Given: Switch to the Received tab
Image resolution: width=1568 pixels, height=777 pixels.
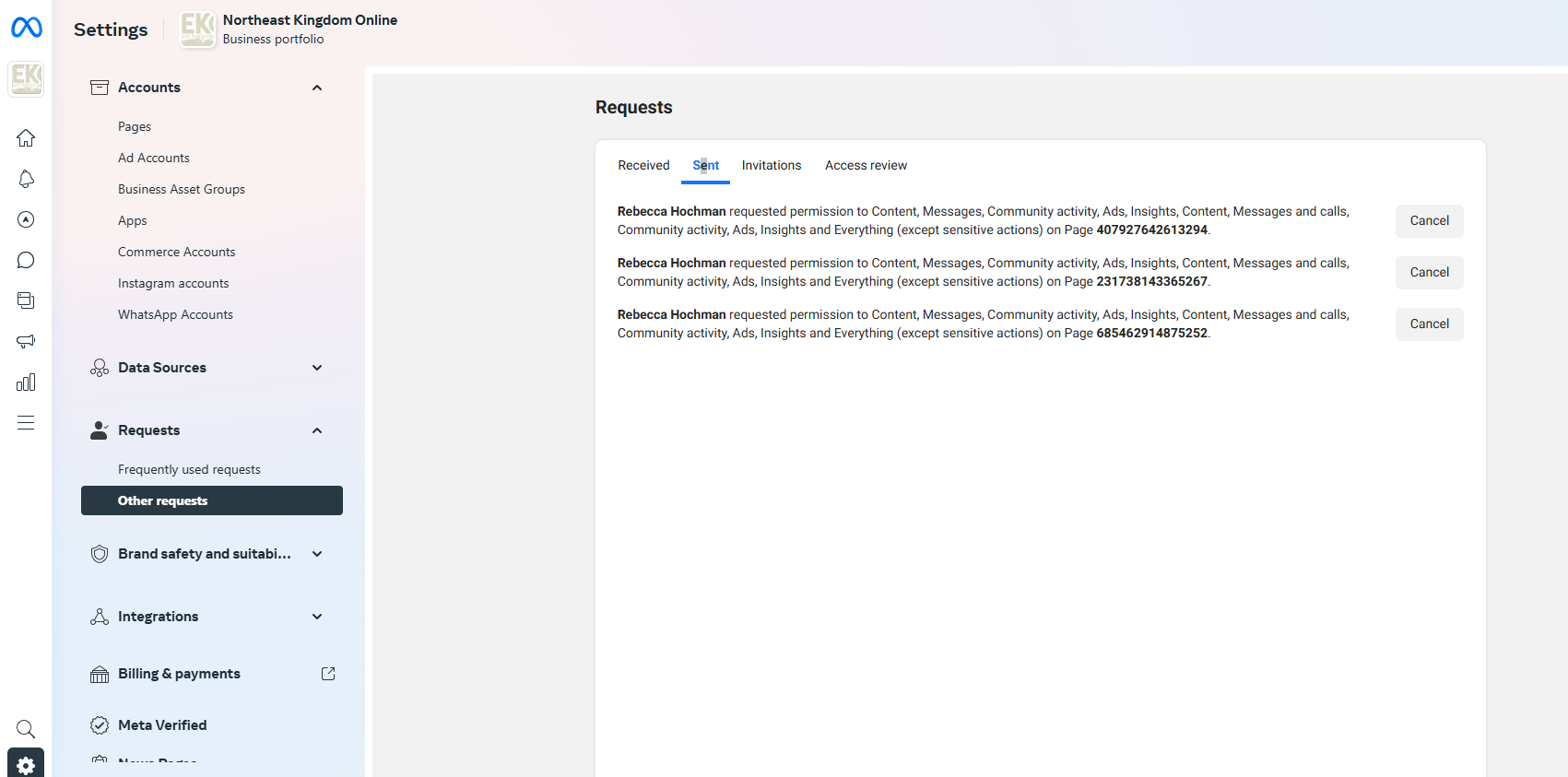Looking at the screenshot, I should pos(643,166).
